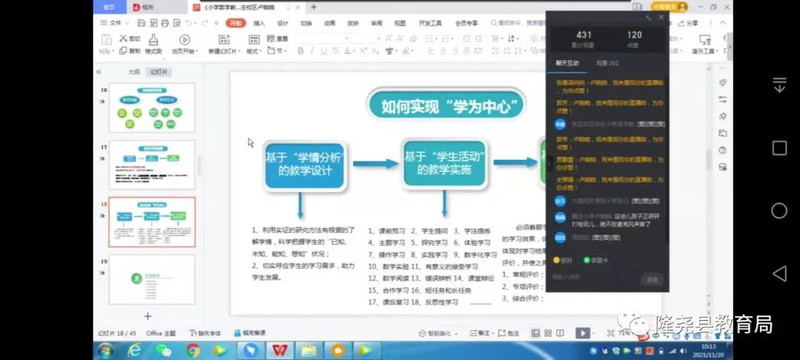
Task: Select the Format Painter brush icon
Action: click(x=153, y=39)
